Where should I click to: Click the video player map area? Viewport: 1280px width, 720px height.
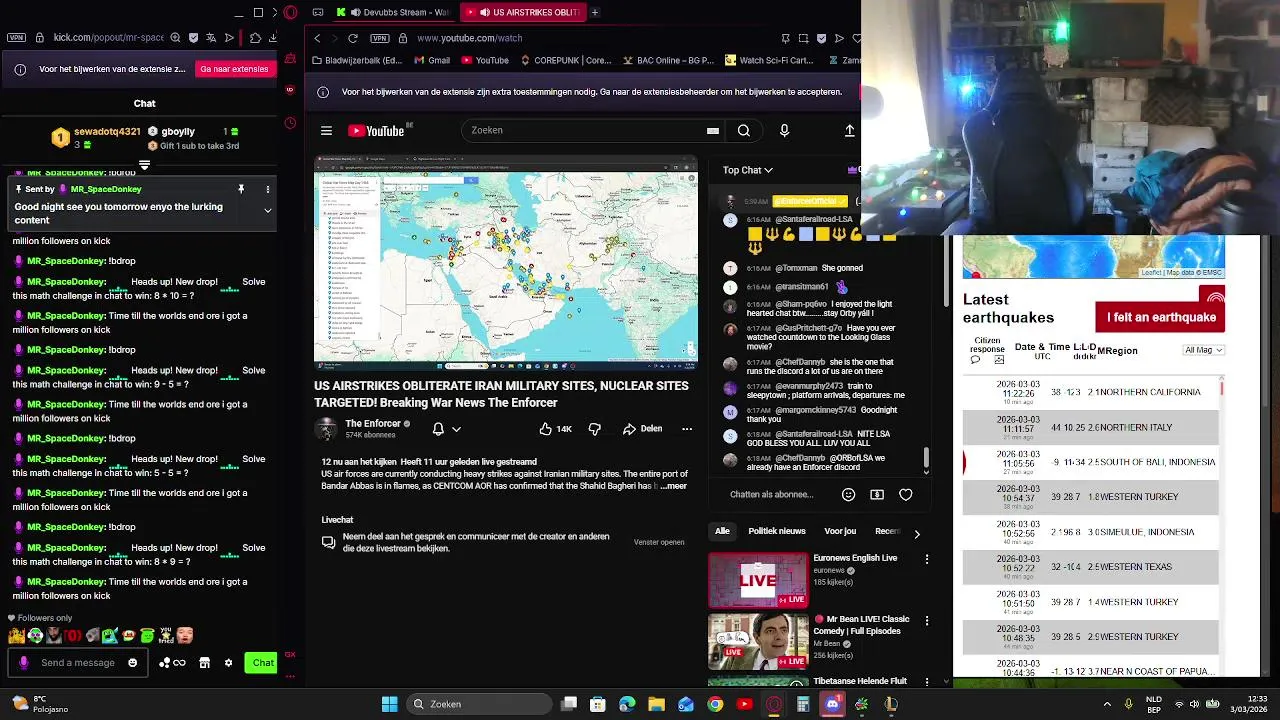point(506,263)
